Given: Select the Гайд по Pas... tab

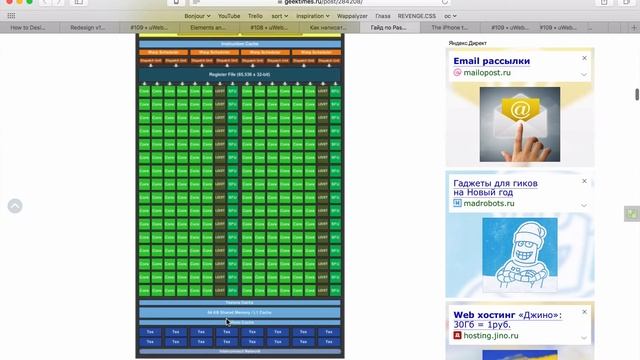Looking at the screenshot, I should [x=389, y=28].
